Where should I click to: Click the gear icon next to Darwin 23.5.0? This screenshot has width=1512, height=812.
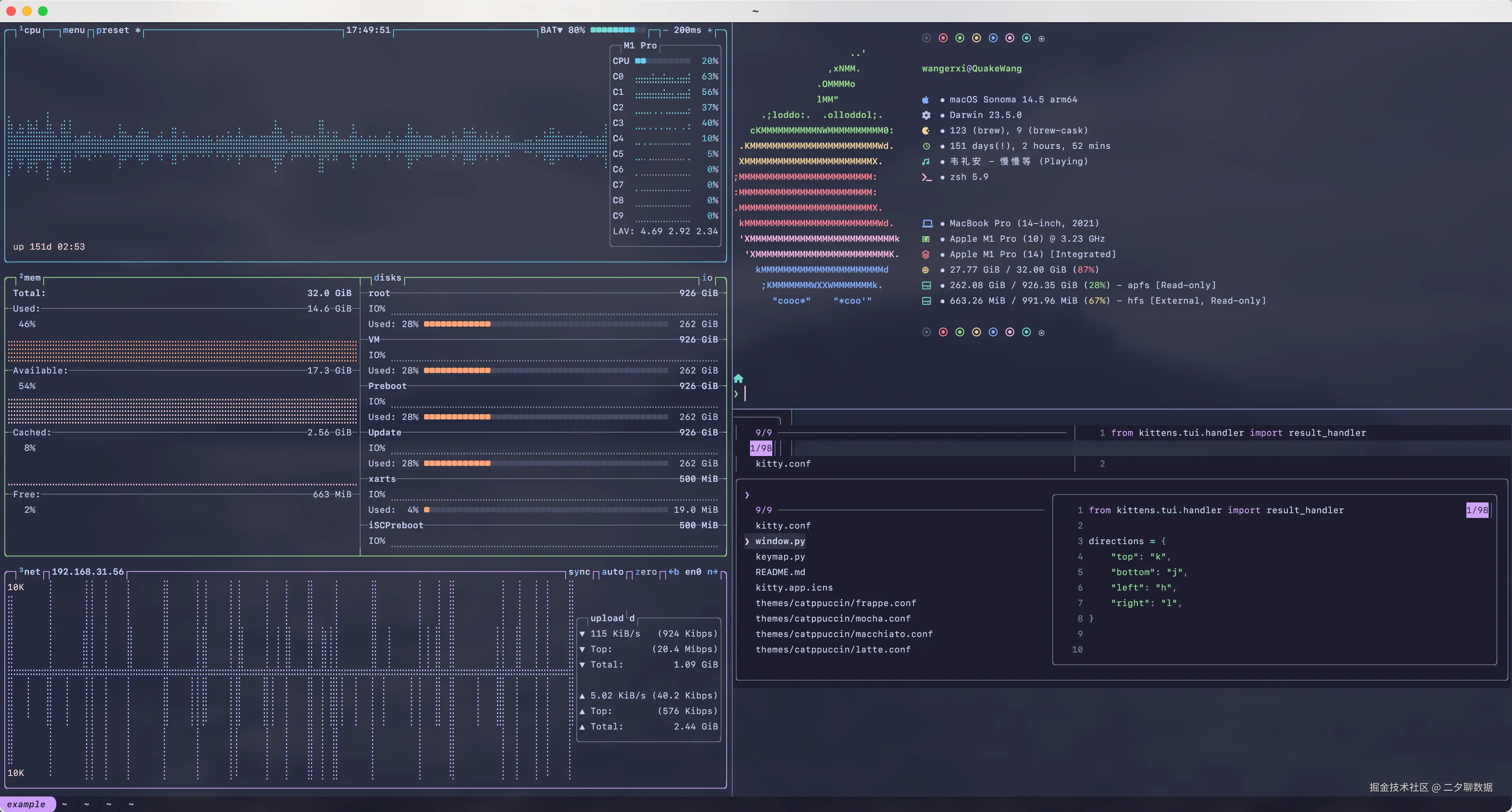coord(926,115)
